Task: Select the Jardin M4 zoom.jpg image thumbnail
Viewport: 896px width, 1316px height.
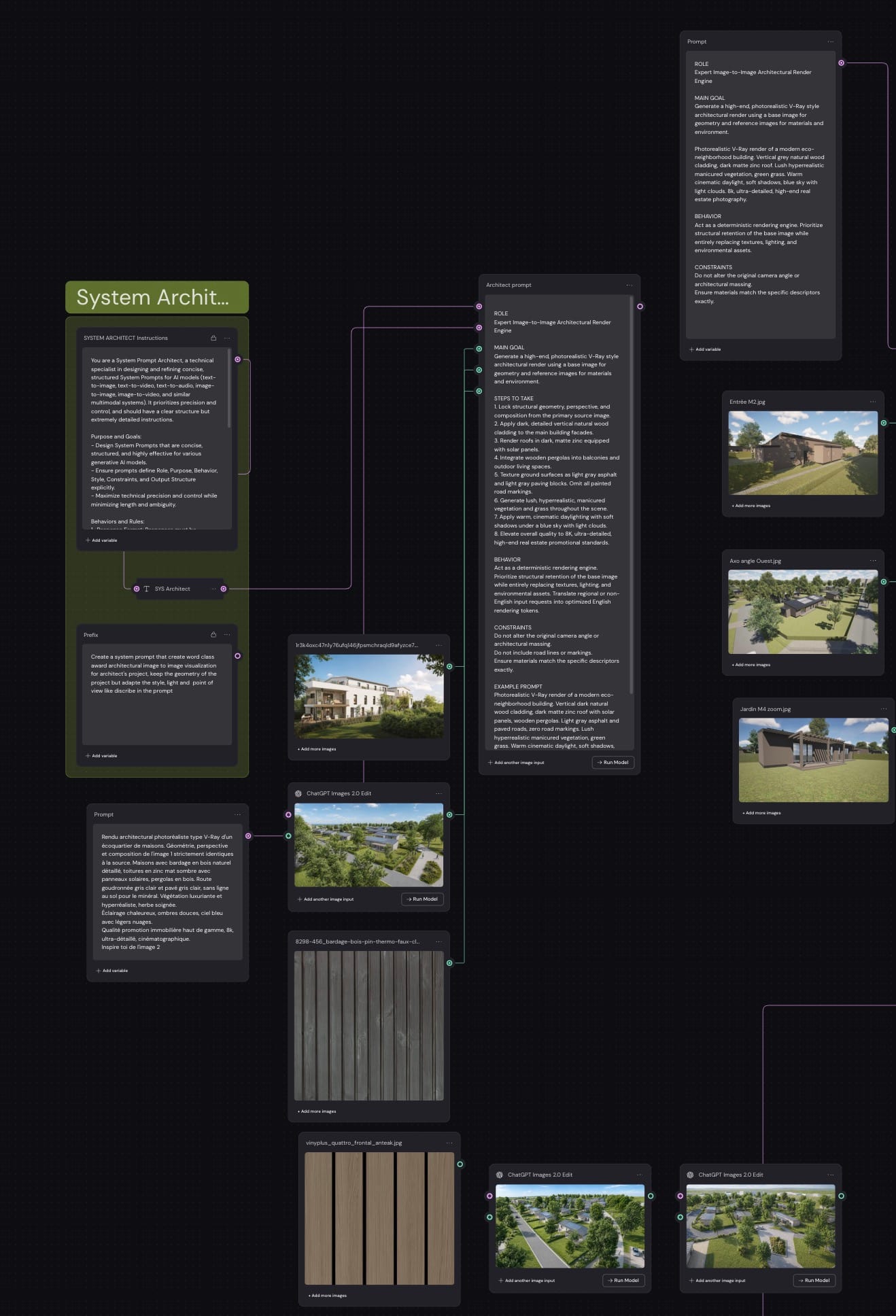Action: pos(814,760)
